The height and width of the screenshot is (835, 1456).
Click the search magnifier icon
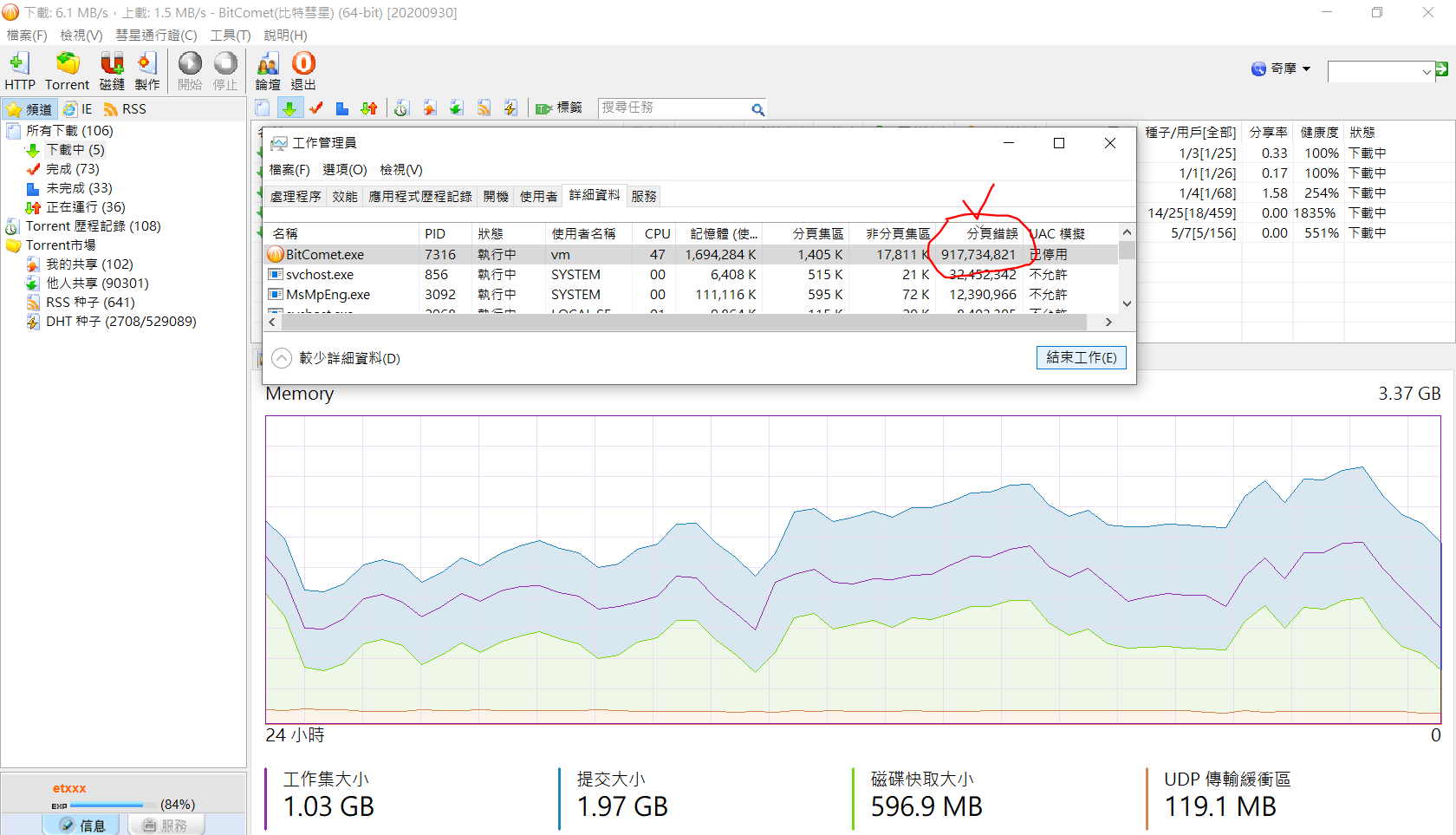point(757,109)
